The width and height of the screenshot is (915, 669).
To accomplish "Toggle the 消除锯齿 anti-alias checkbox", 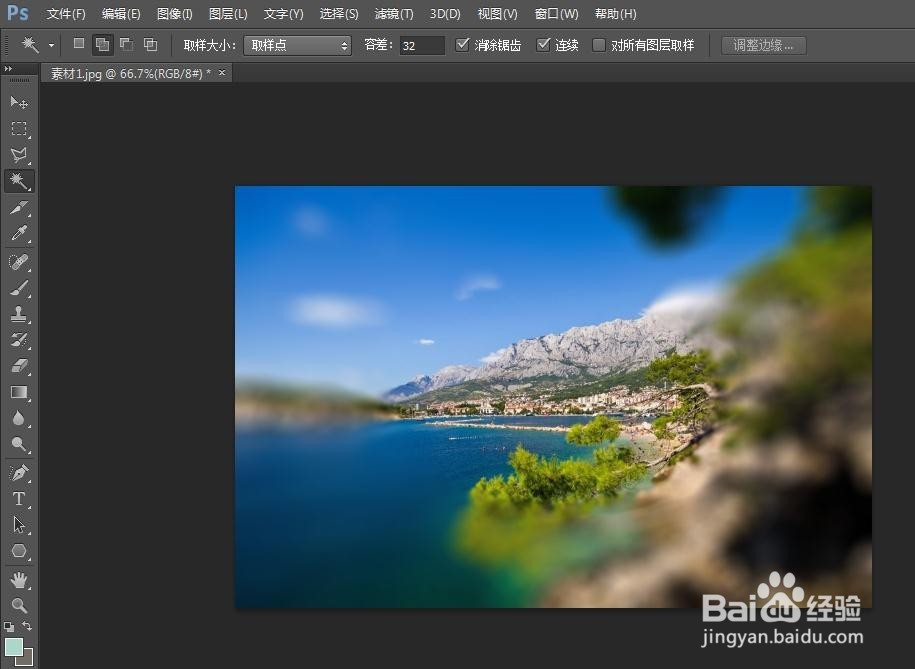I will pyautogui.click(x=462, y=44).
